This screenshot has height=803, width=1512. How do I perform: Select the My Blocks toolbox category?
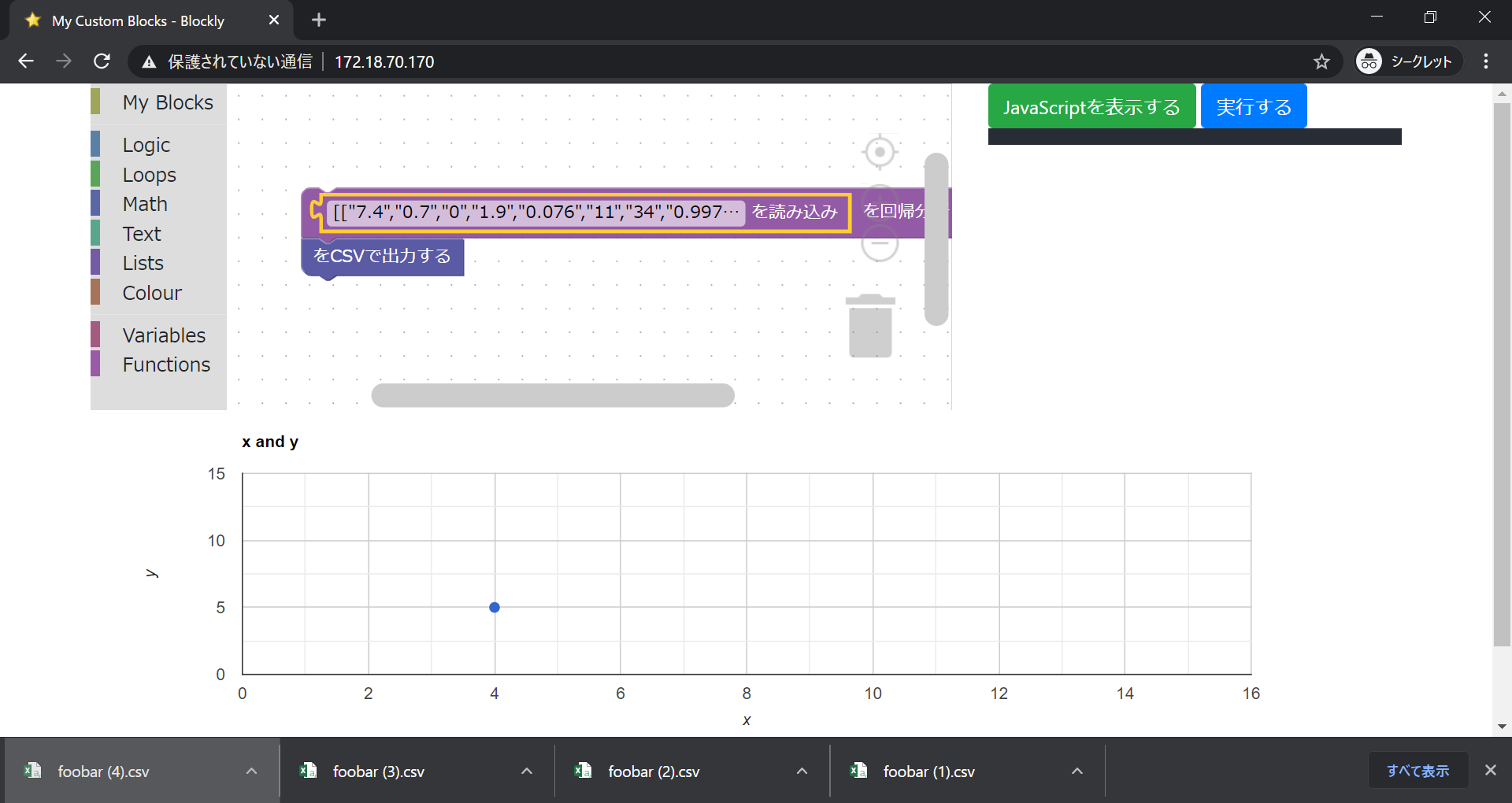pyautogui.click(x=168, y=102)
